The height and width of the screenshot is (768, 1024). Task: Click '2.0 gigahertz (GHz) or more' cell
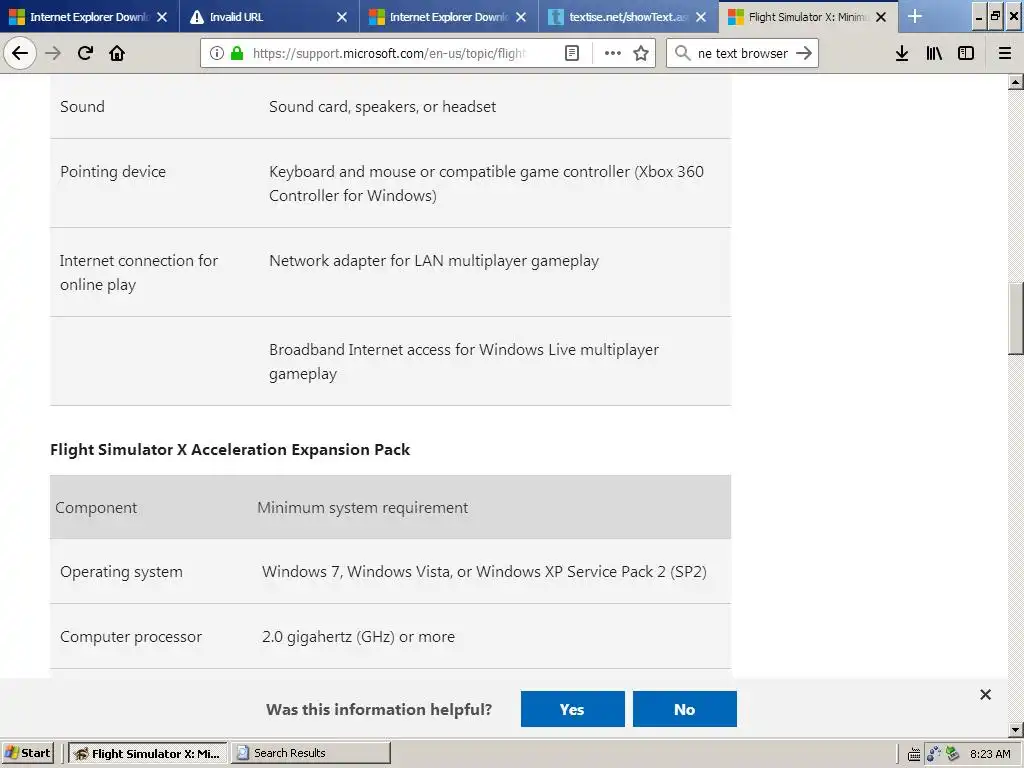pos(359,637)
